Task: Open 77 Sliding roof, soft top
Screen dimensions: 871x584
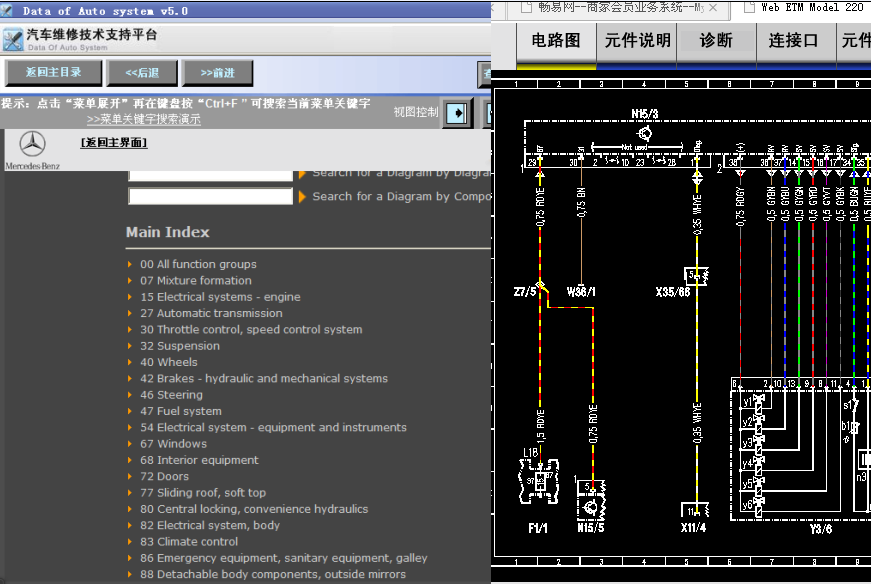Action: (x=203, y=493)
